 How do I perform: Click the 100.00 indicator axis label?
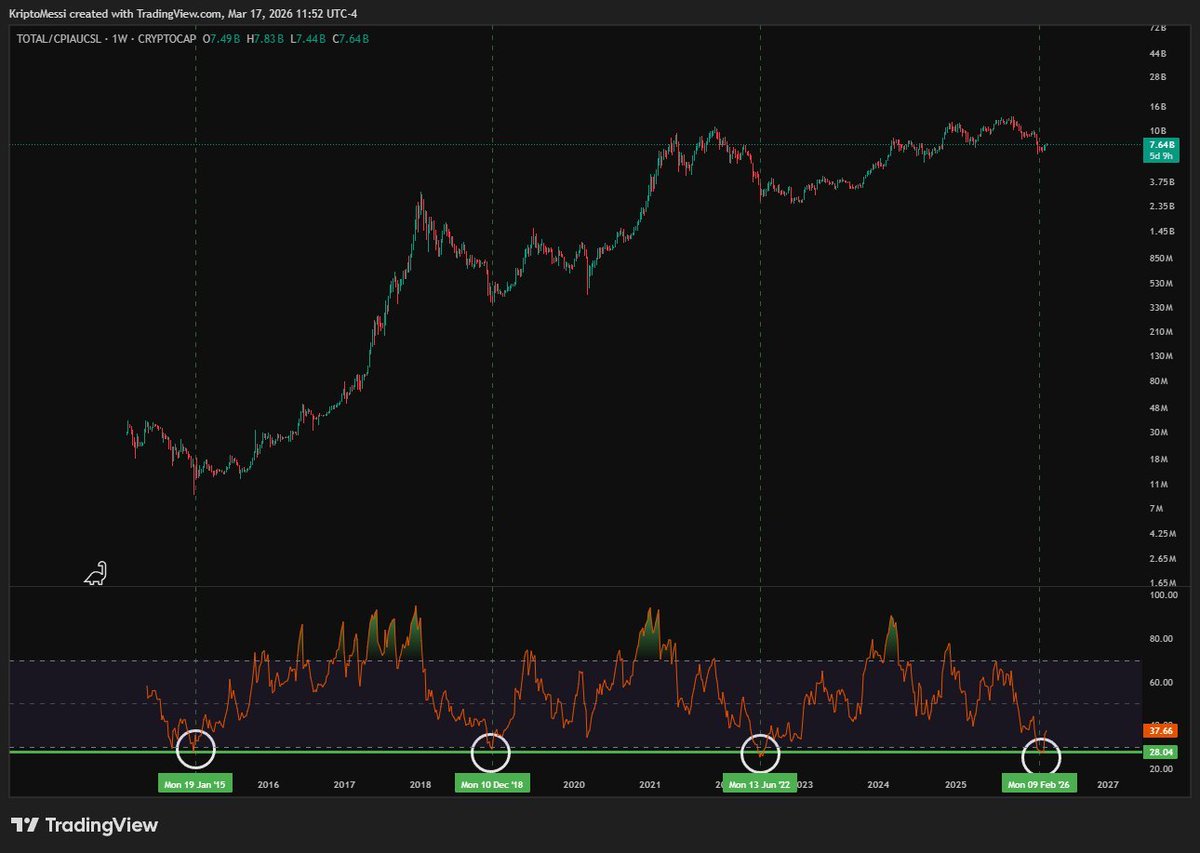click(1163, 595)
